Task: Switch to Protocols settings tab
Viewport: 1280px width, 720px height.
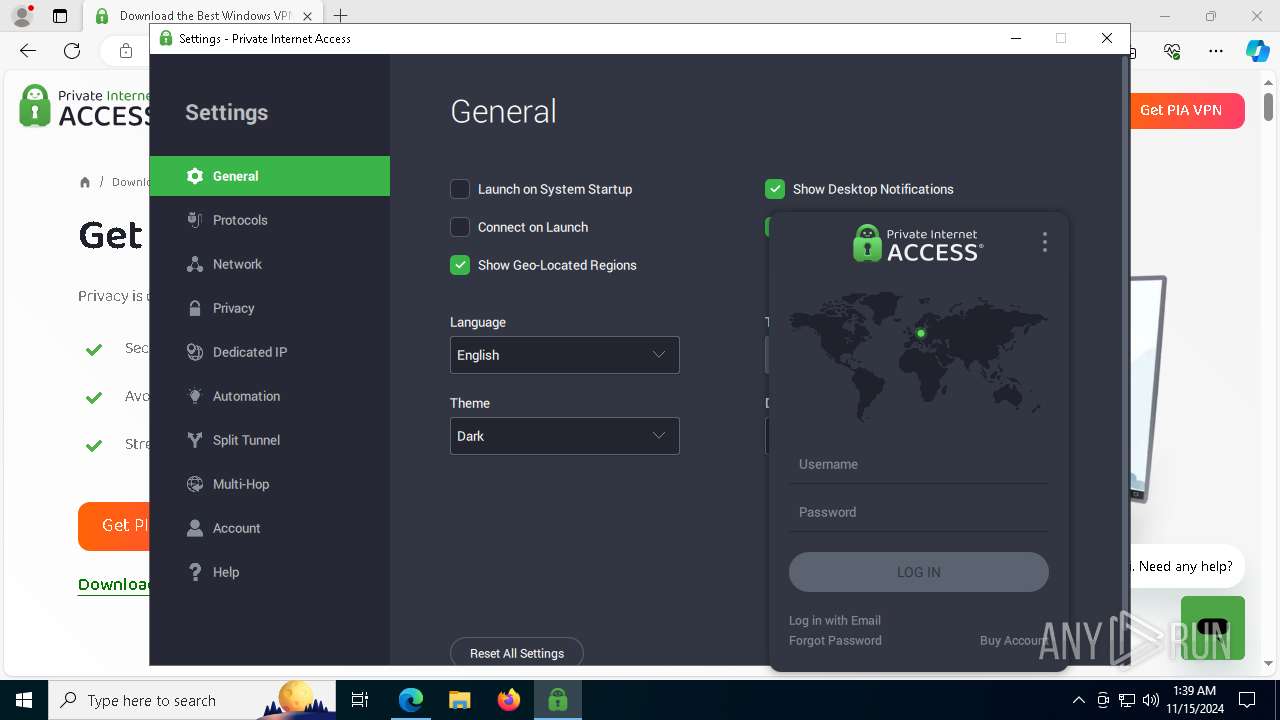Action: 270,220
